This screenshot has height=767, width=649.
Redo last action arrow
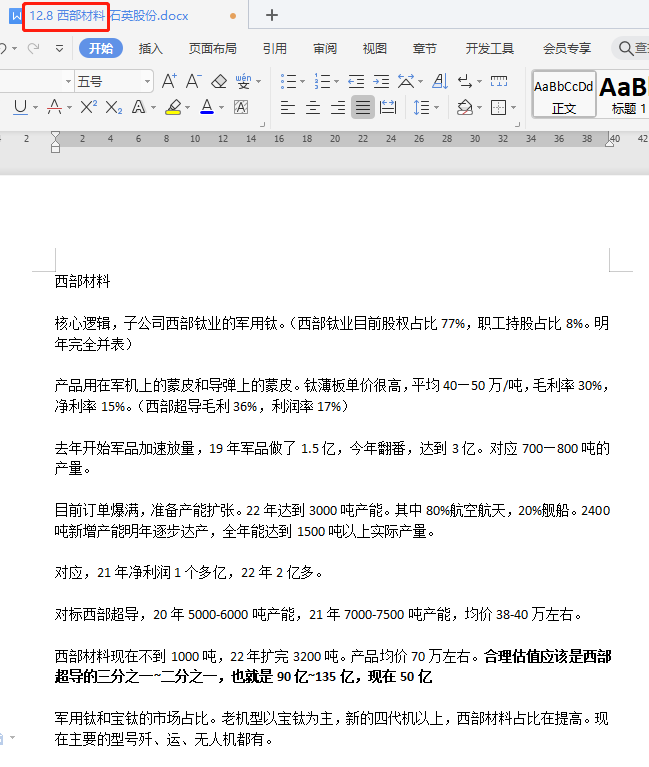pos(33,48)
